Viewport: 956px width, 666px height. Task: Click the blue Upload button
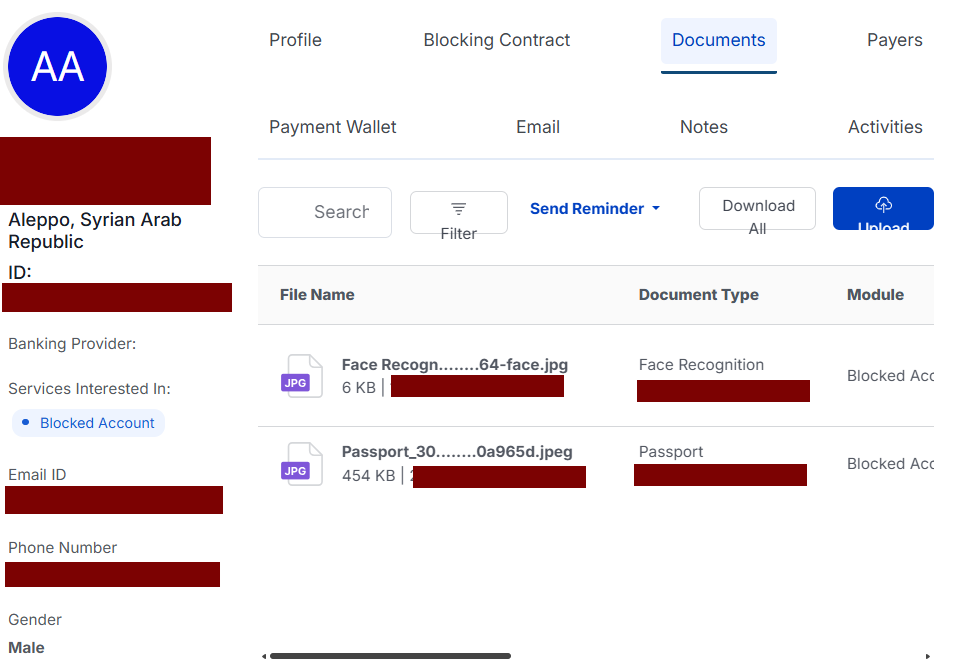(x=883, y=209)
